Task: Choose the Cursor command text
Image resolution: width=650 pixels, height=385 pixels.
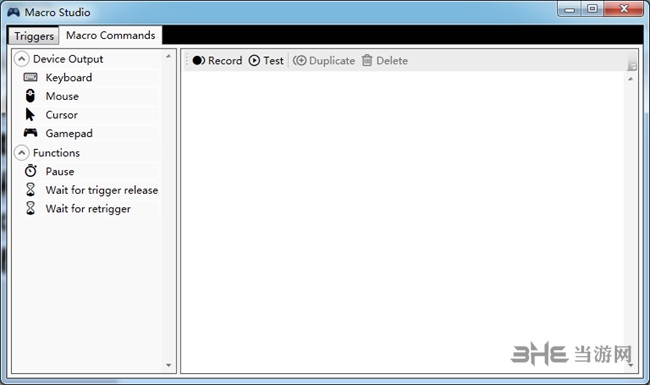Action: pos(61,115)
